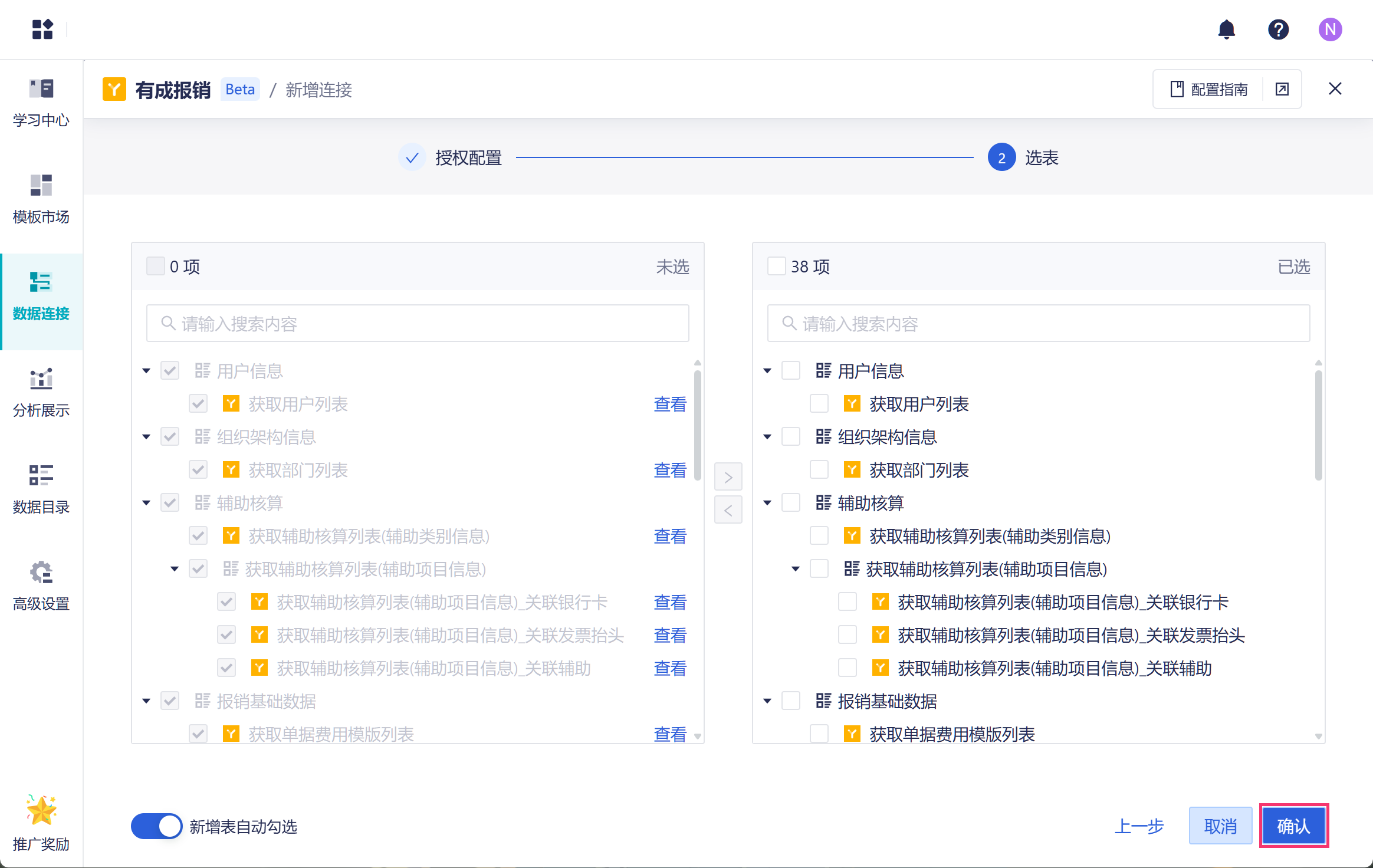Screen dimensions: 1373x868
Task: Open guide in new window icon
Action: pyautogui.click(x=1282, y=89)
